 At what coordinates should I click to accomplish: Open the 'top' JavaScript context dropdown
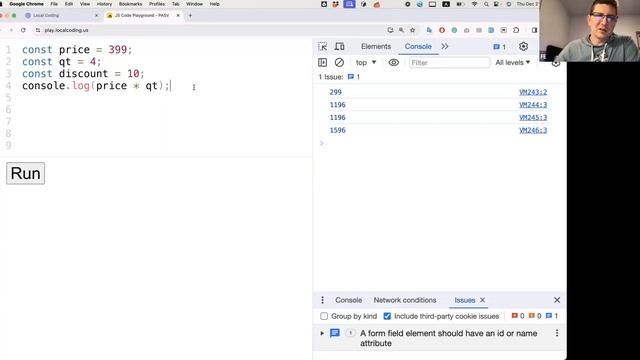[366, 62]
